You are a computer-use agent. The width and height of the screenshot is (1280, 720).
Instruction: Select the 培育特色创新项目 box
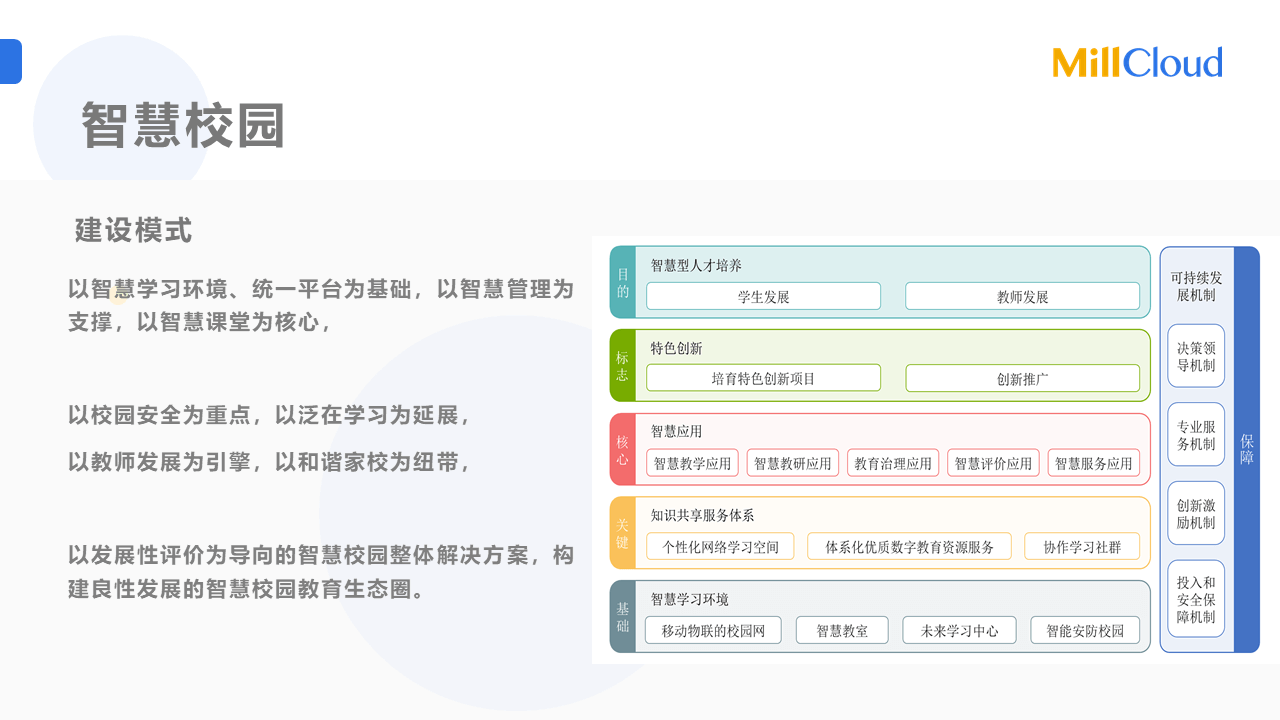[x=763, y=378]
